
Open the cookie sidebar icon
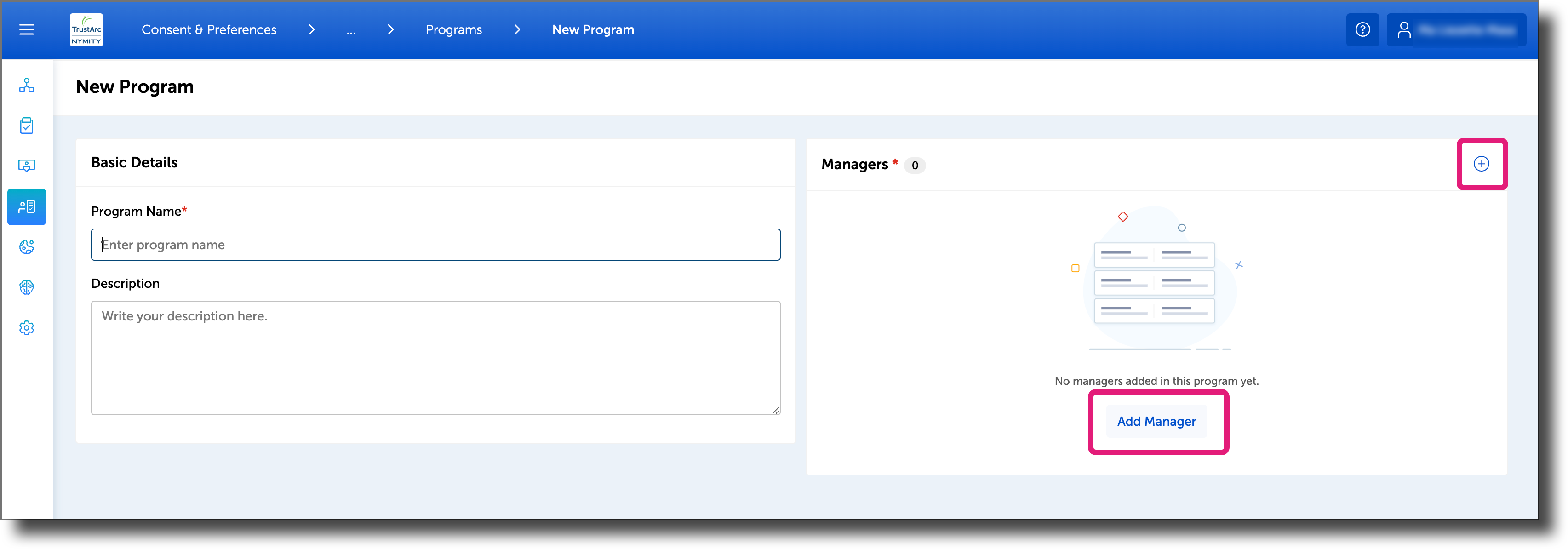tap(27, 247)
